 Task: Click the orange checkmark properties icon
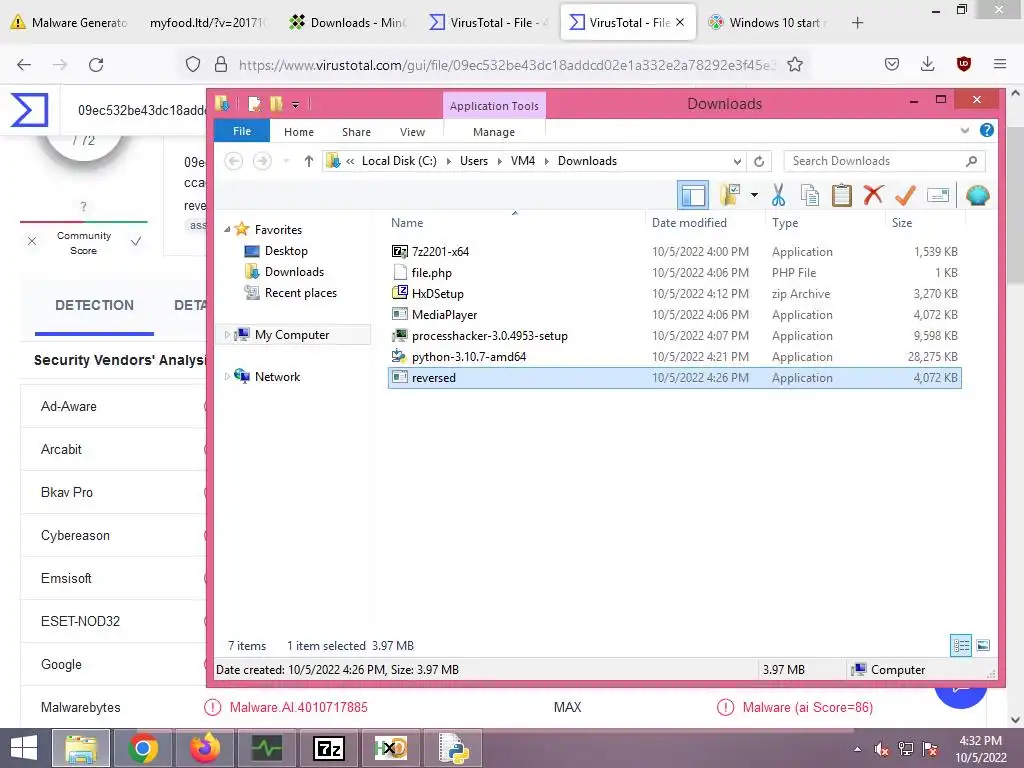coord(905,195)
